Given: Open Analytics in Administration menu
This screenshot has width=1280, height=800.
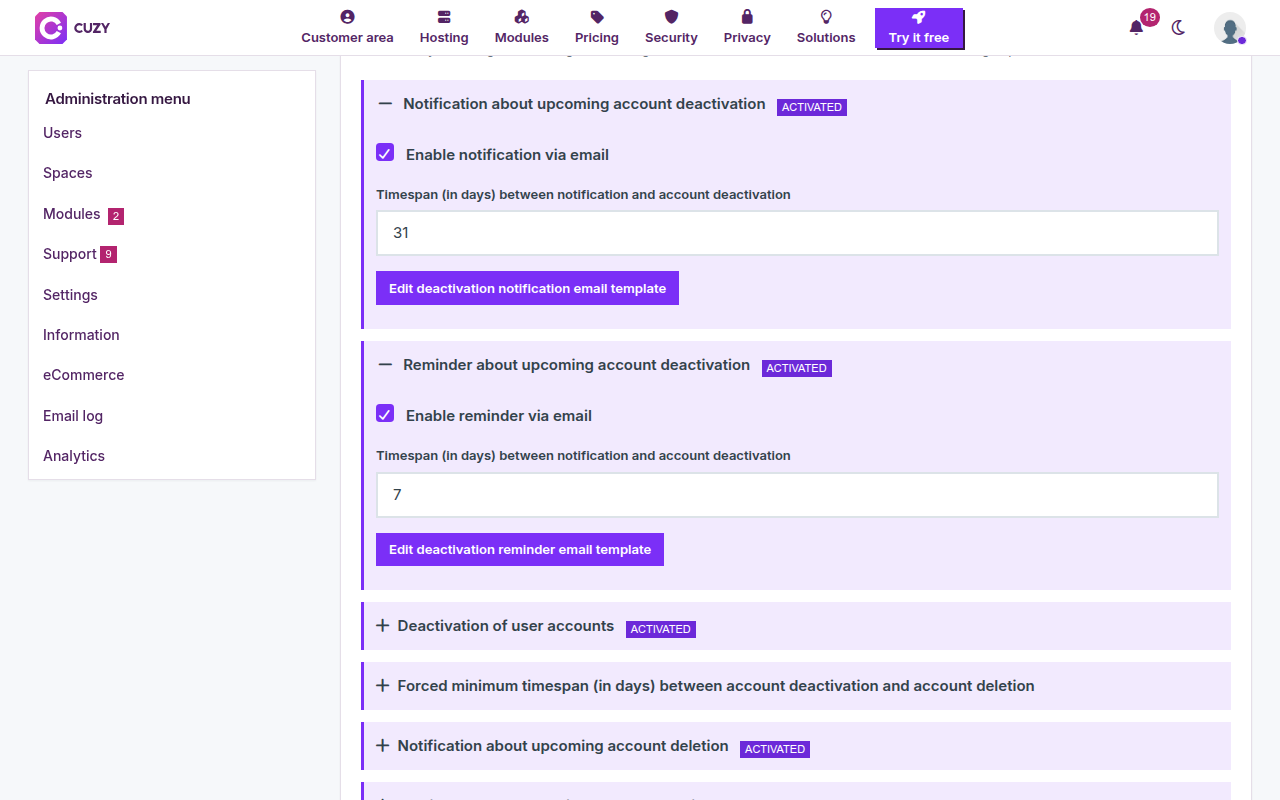Looking at the screenshot, I should coord(74,456).
